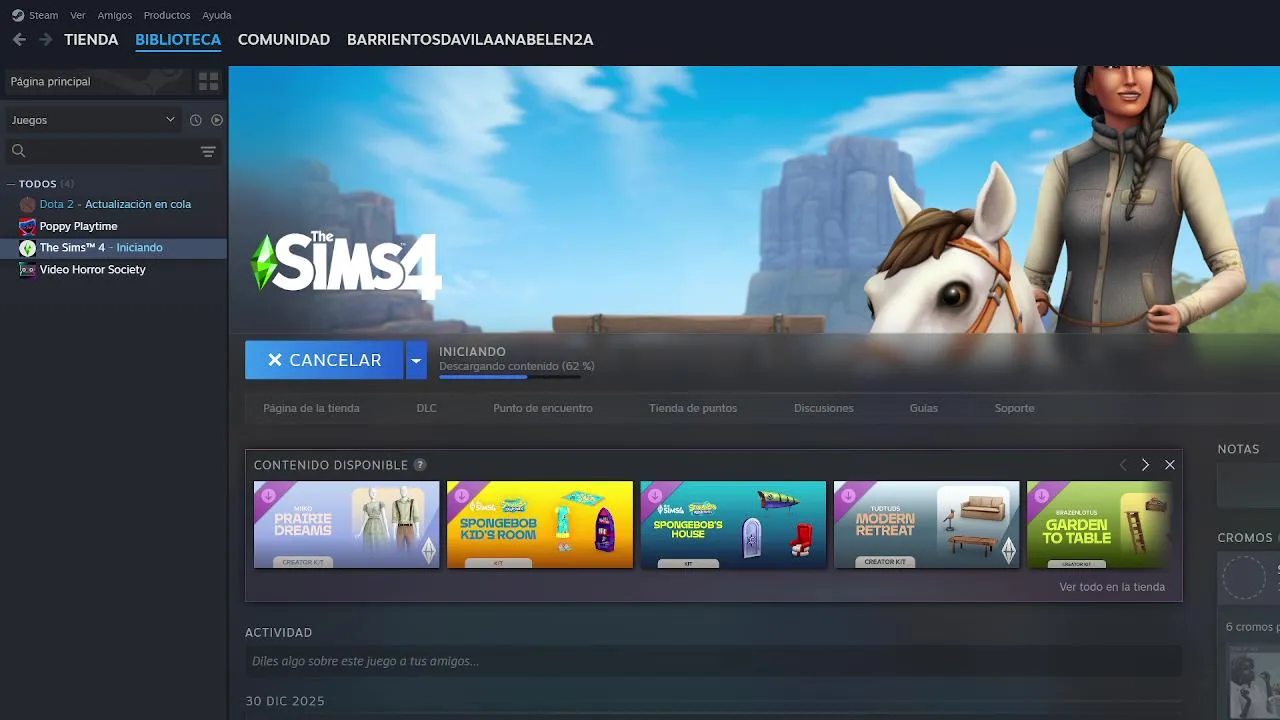The image size is (1280, 720).
Task: Click the download progress bar
Action: pos(510,377)
